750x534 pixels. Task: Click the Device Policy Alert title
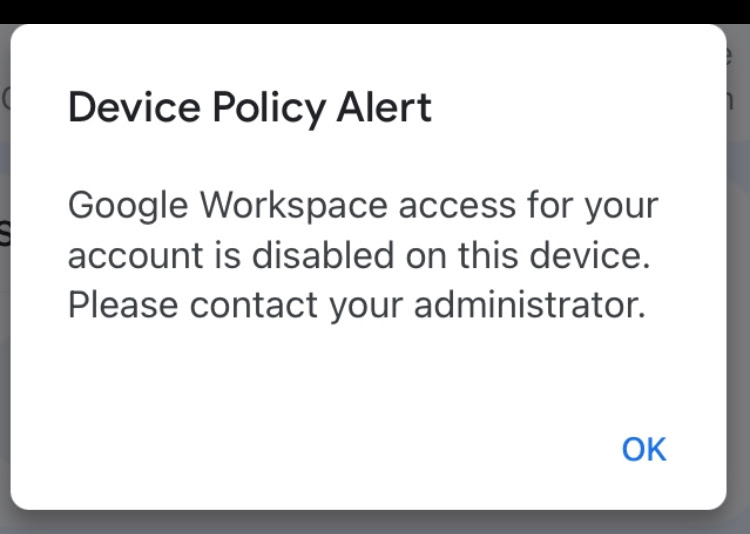250,107
